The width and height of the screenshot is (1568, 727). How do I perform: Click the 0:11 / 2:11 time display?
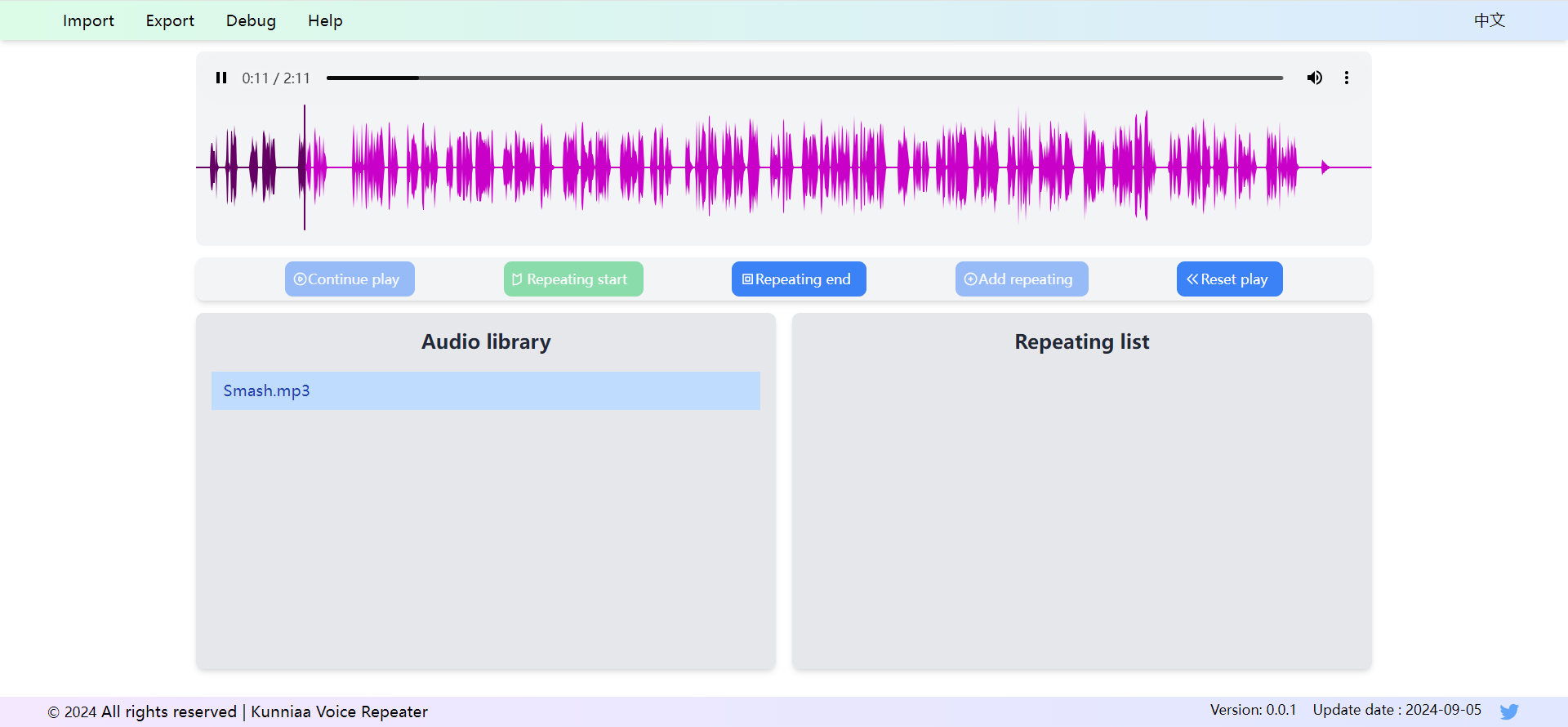tap(276, 78)
